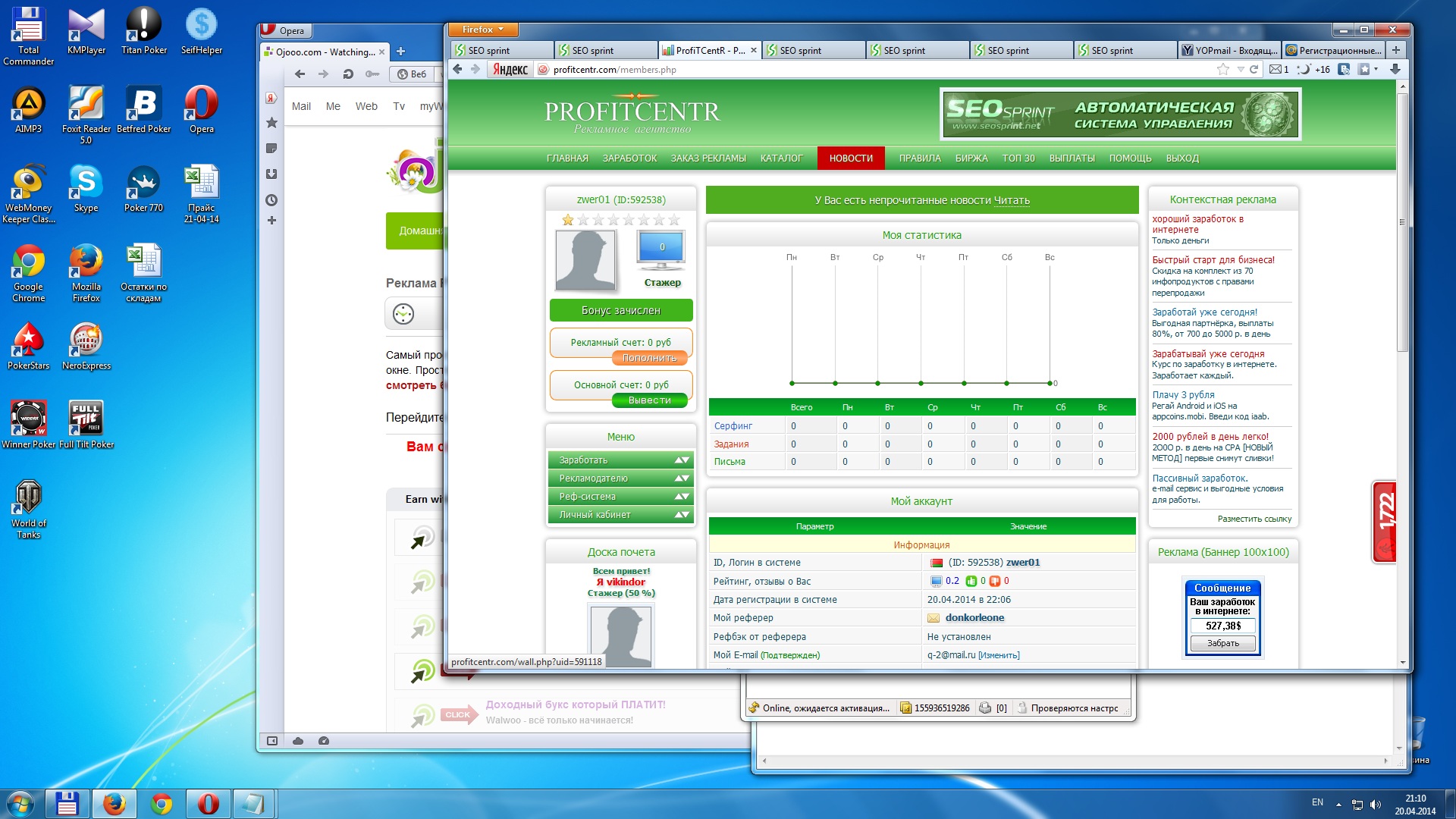The width and height of the screenshot is (1456, 819).
Task: Open URL history dropdown arrow in Firefox
Action: point(1241,69)
